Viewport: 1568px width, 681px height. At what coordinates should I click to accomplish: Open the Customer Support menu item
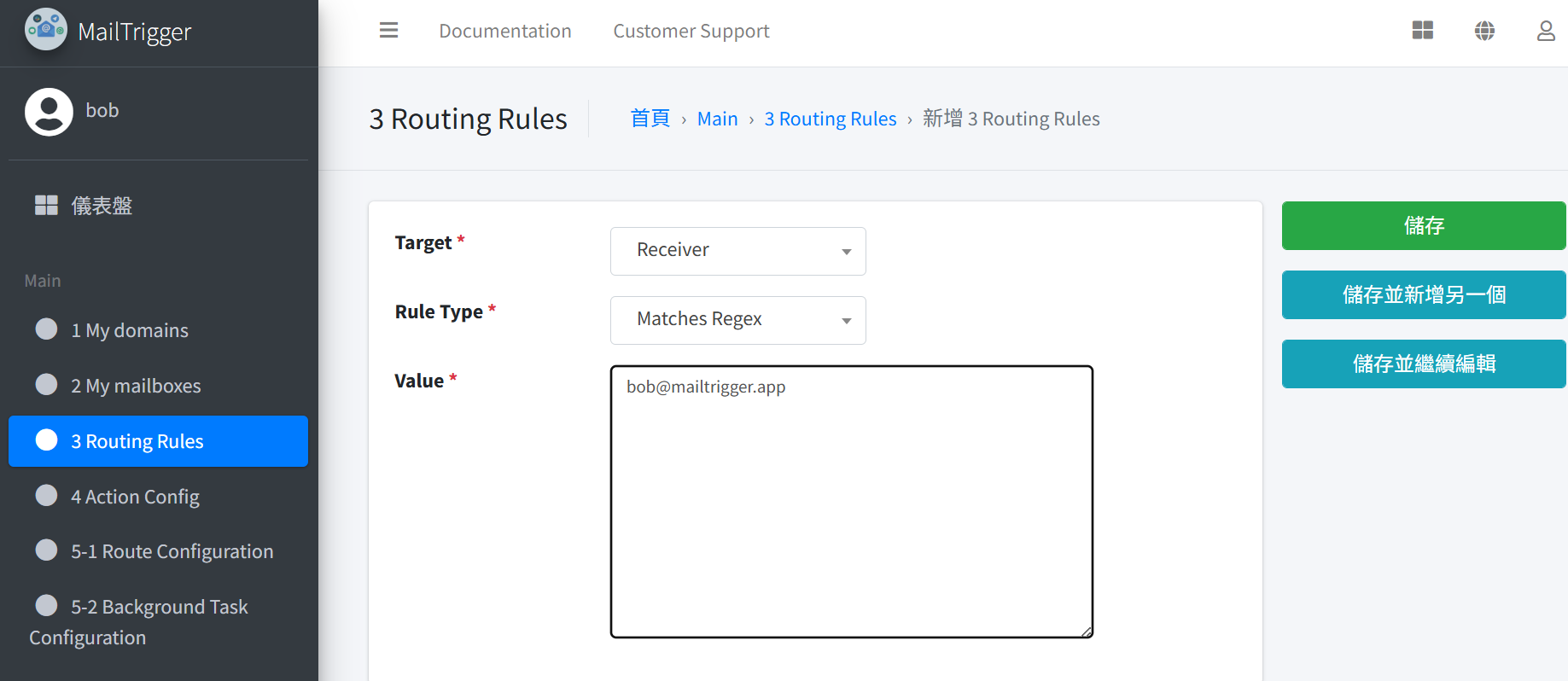[x=691, y=31]
